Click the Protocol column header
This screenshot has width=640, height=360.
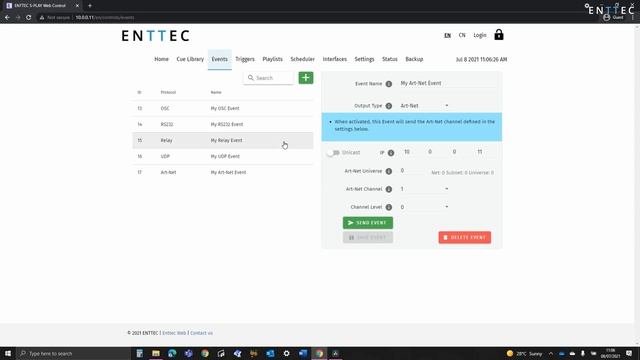point(168,92)
